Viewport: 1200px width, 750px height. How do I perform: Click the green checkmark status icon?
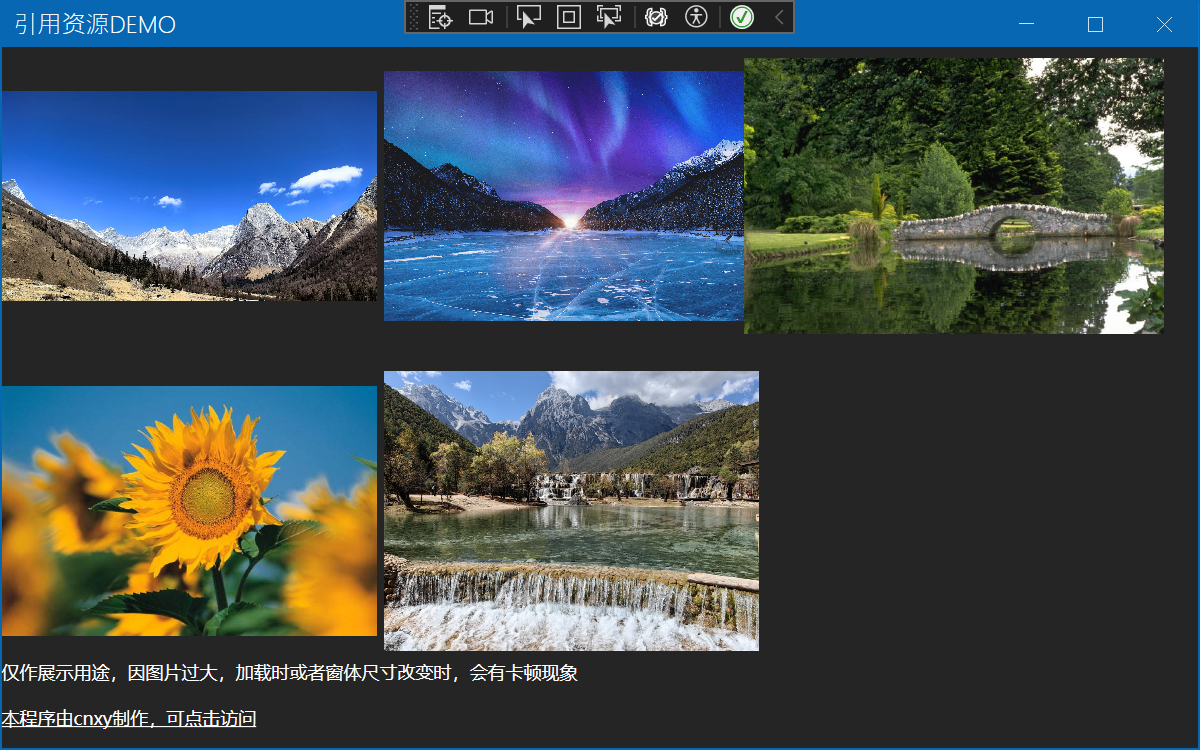click(x=741, y=17)
